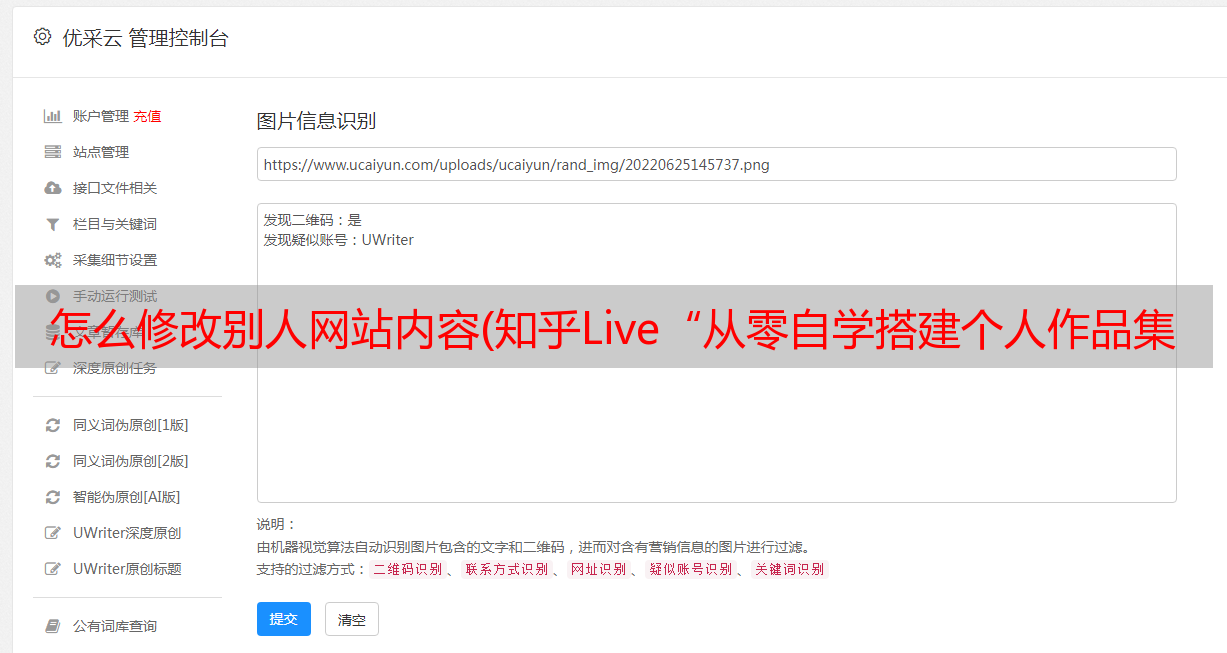Image resolution: width=1227 pixels, height=653 pixels.
Task: Select 手动运行测试 menu entry
Action: point(115,296)
